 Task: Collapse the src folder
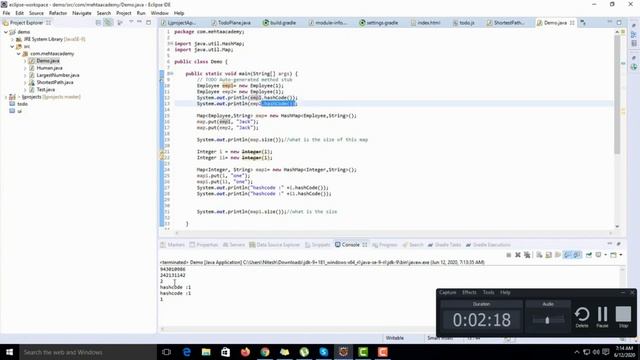click(x=12, y=47)
